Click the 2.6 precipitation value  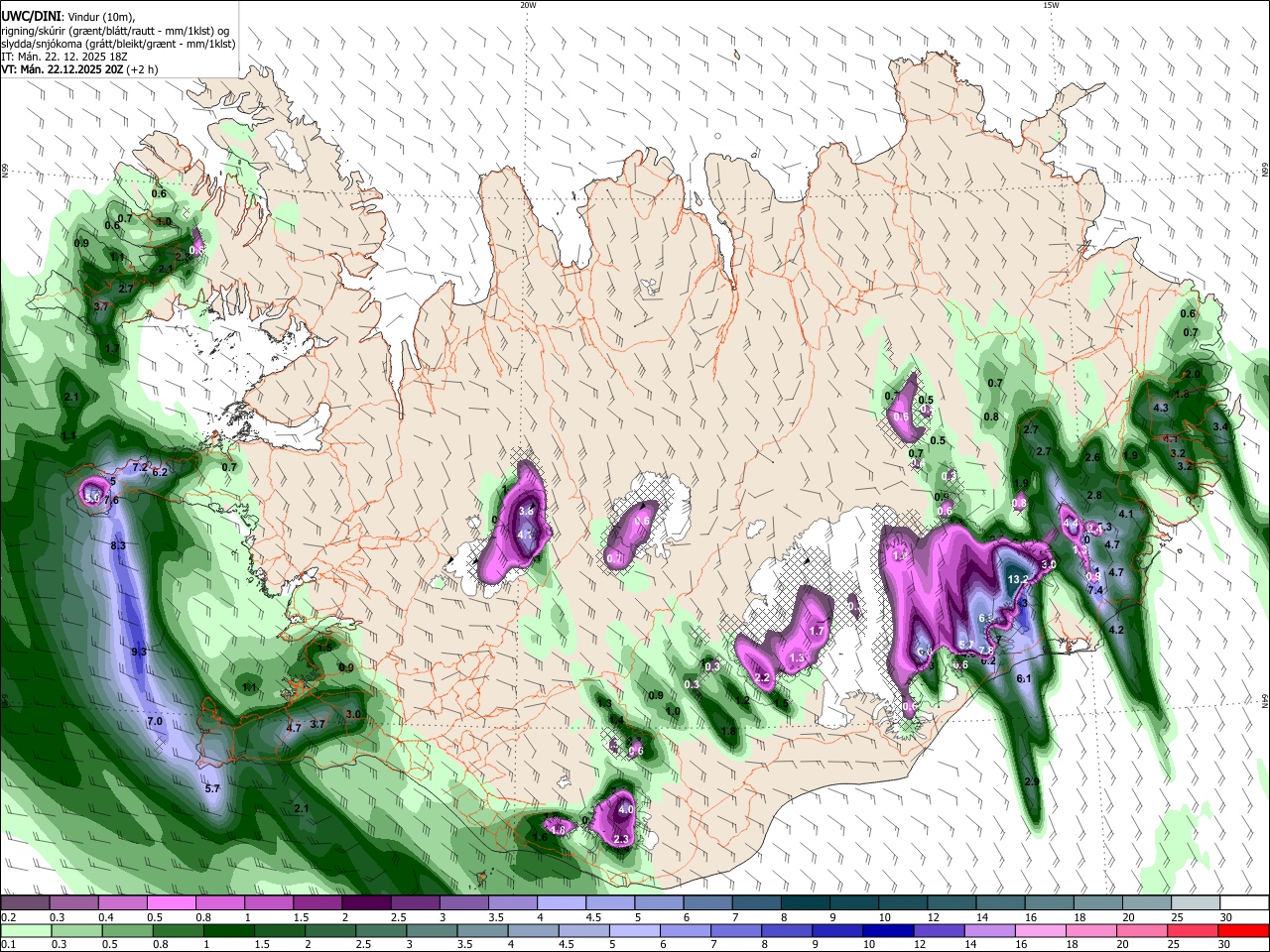[1092, 457]
